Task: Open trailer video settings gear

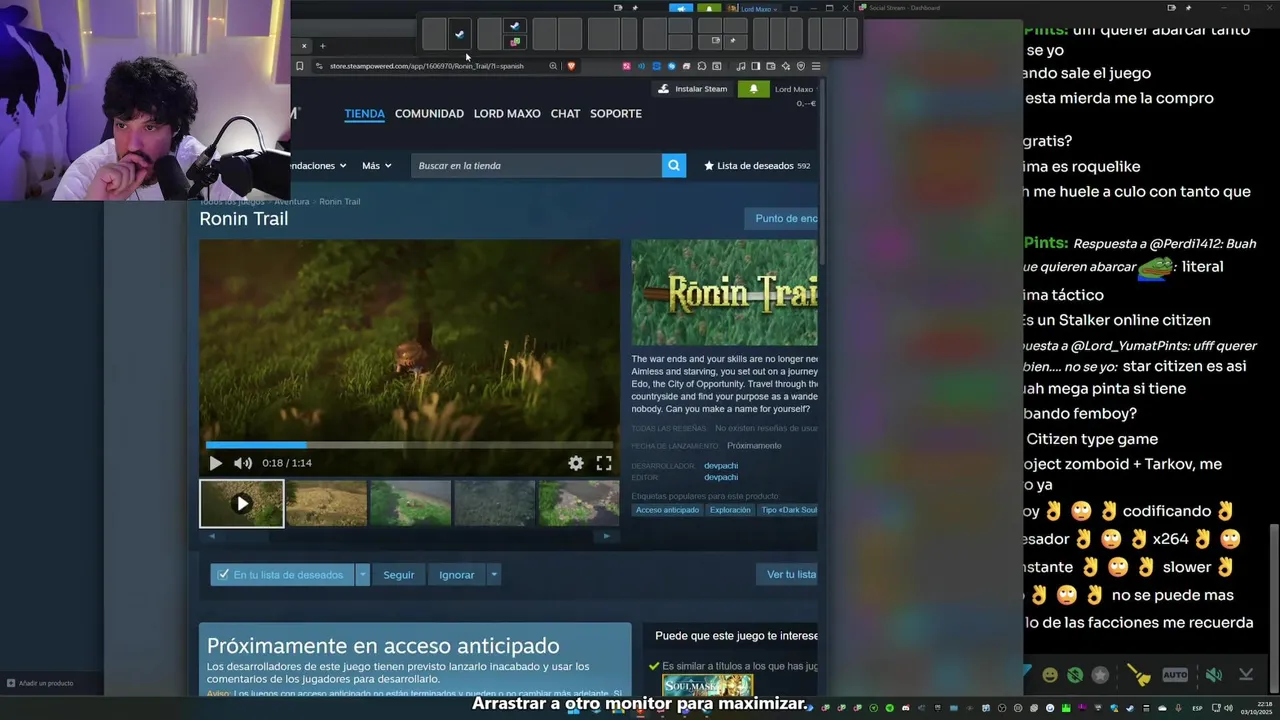Action: click(x=576, y=463)
